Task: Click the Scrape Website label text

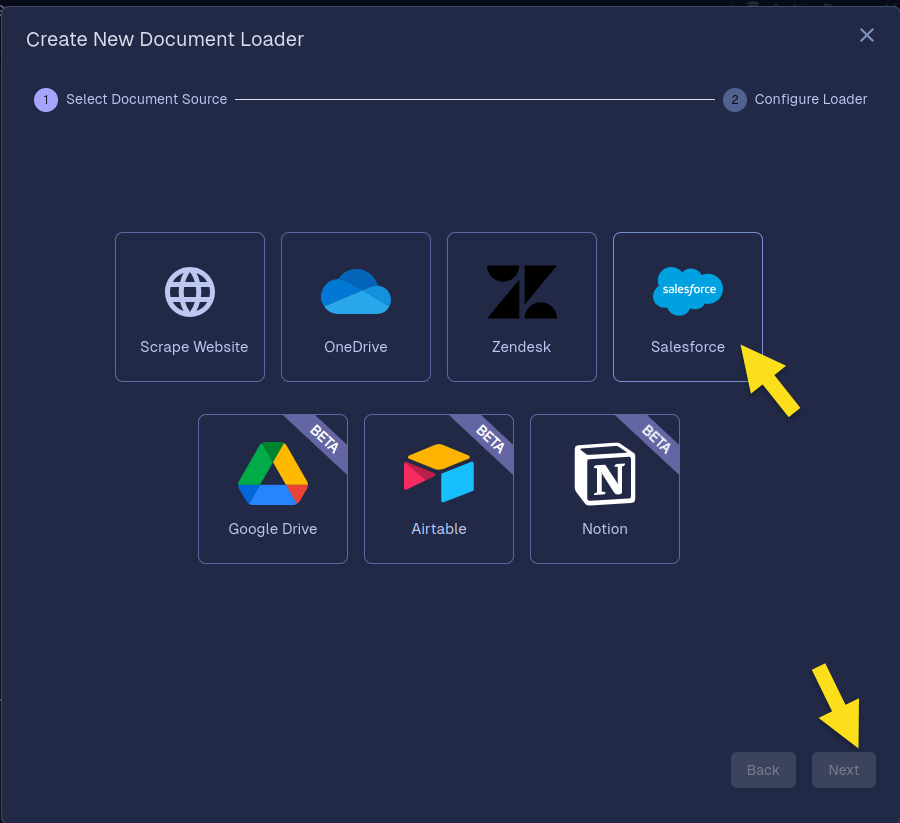Action: 194,347
